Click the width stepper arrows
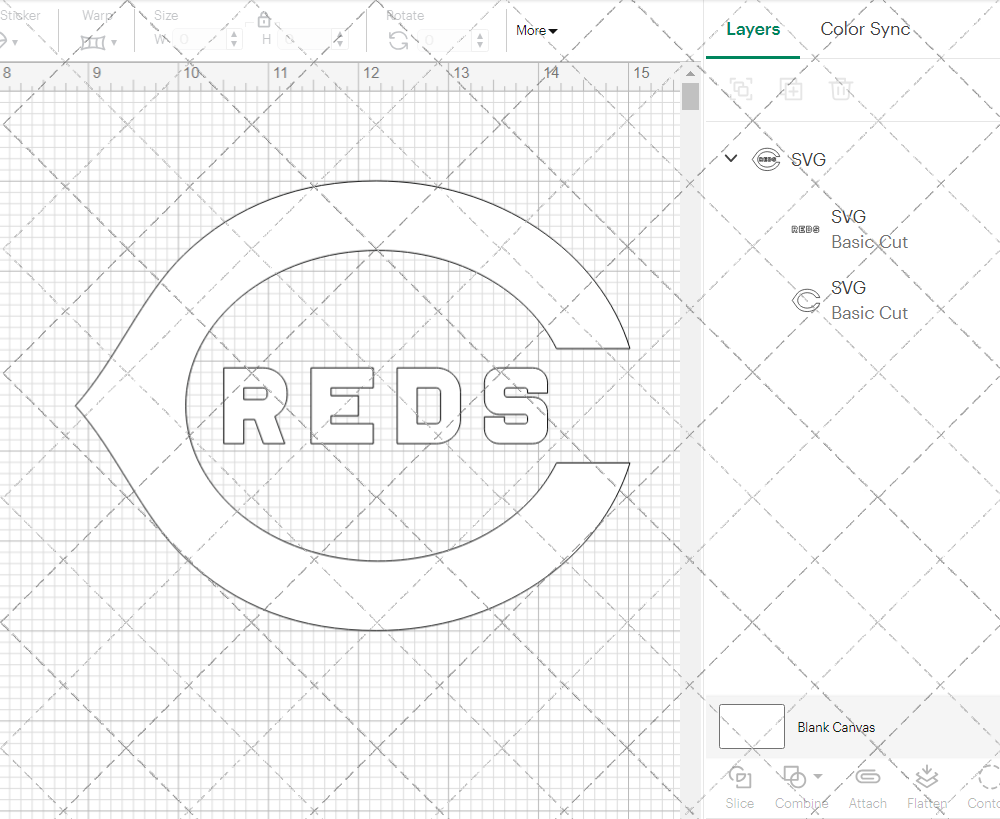1000x819 pixels. (x=234, y=40)
